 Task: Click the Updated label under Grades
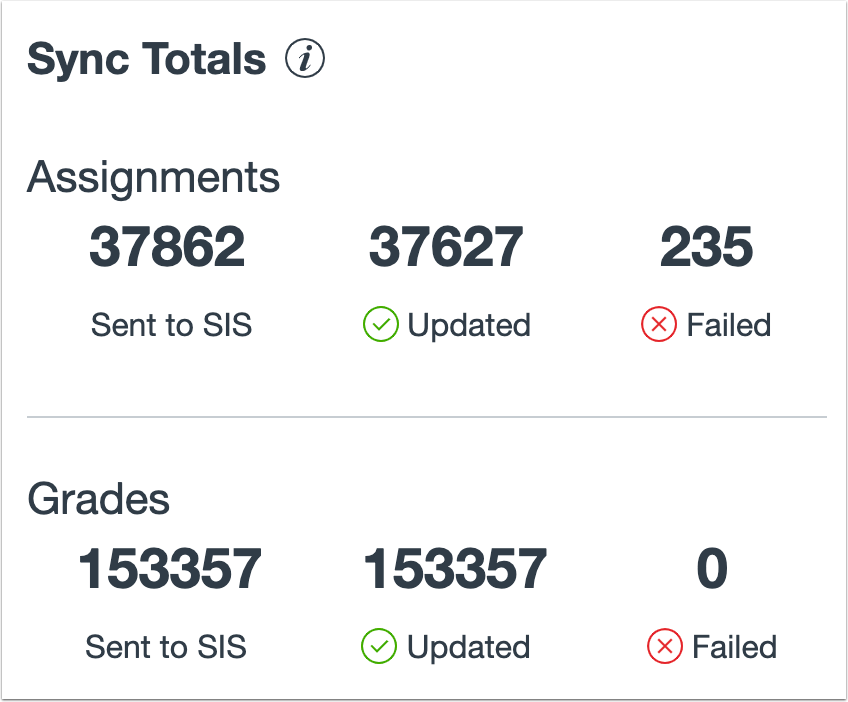click(x=470, y=647)
